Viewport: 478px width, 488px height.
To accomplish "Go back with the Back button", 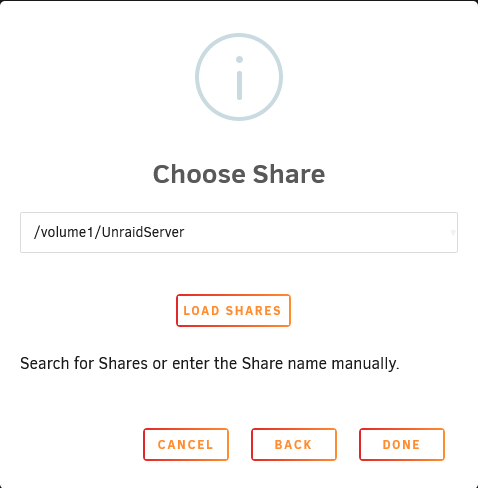I will click(294, 444).
